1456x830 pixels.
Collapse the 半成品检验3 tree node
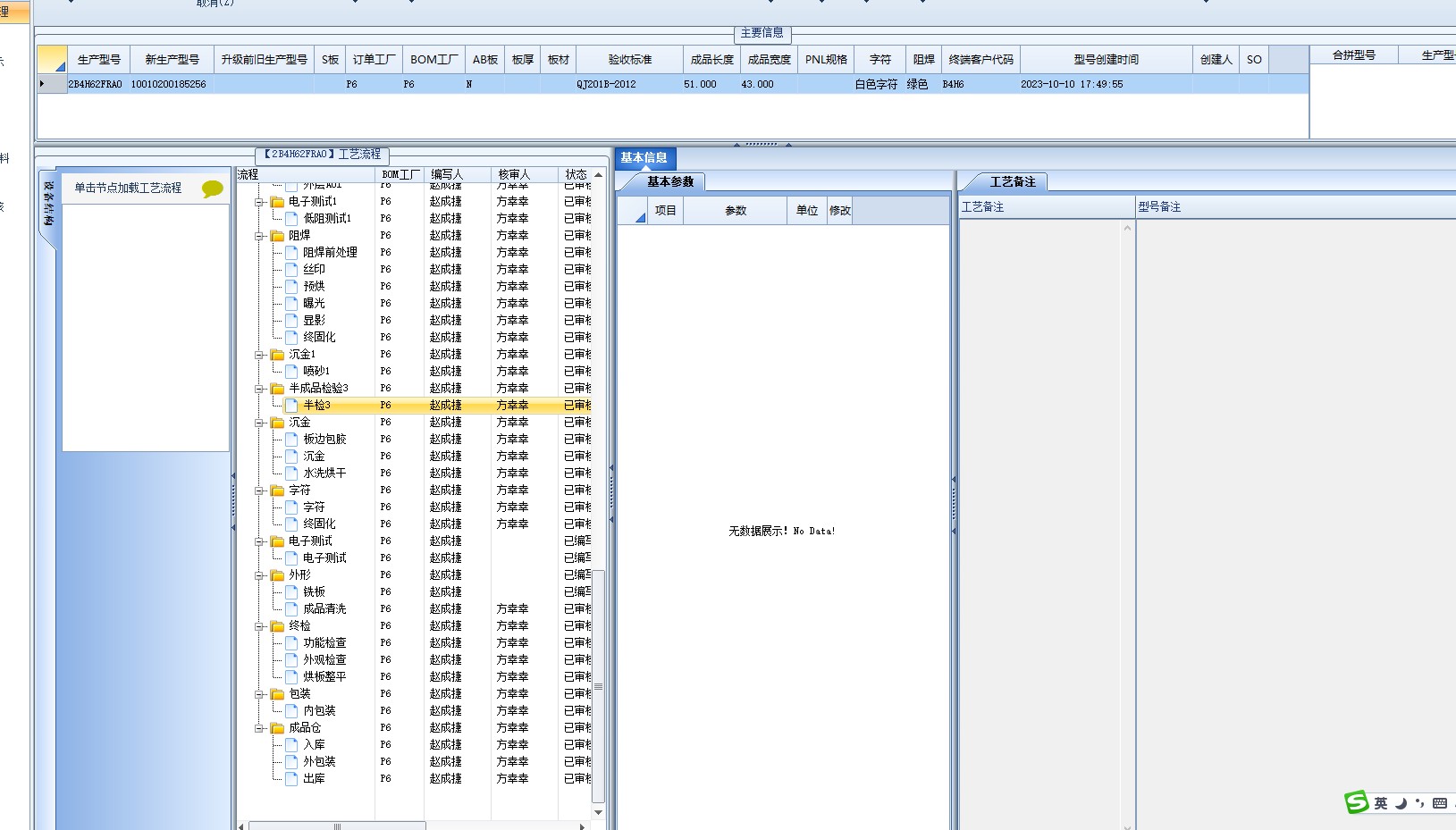click(x=259, y=389)
